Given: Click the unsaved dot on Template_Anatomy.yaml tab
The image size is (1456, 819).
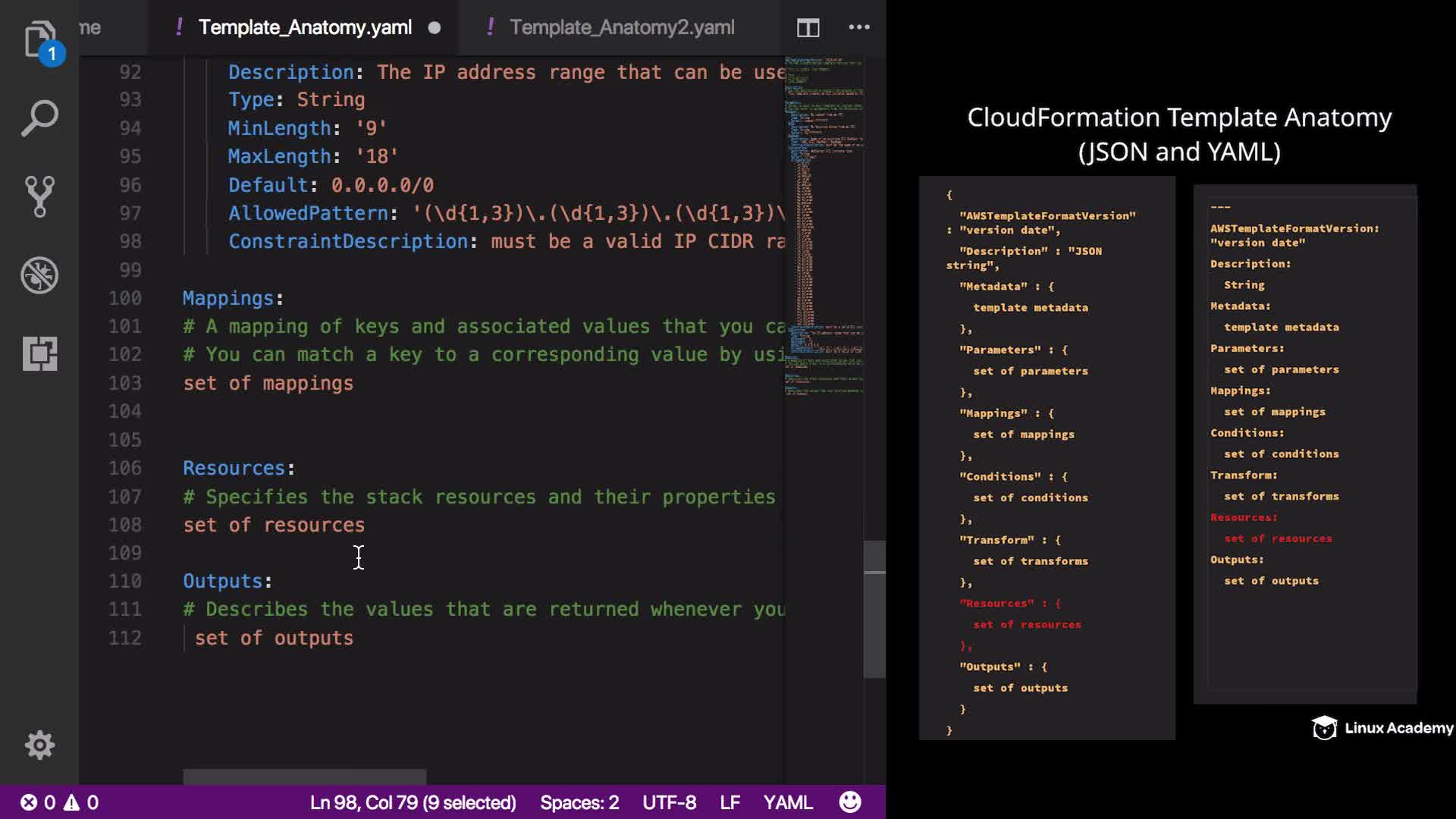Looking at the screenshot, I should click(x=435, y=28).
